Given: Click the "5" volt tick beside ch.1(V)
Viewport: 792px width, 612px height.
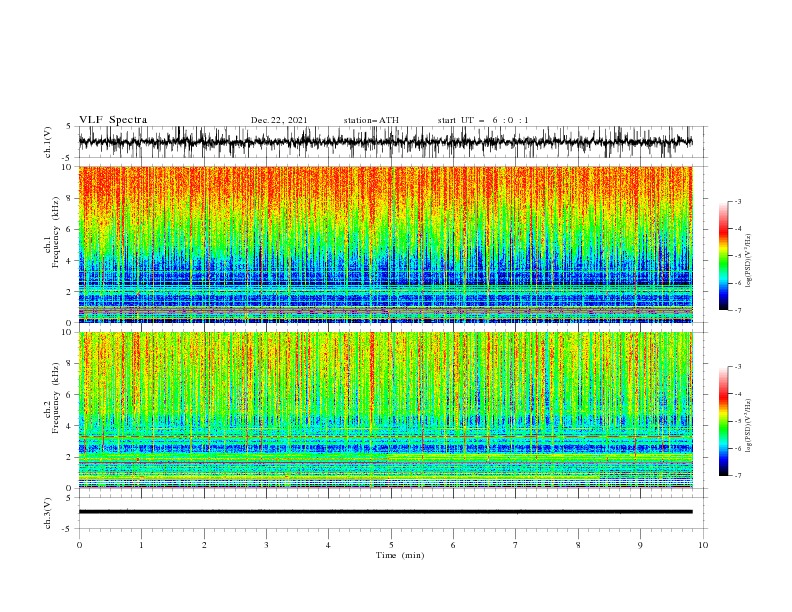Looking at the screenshot, I should [69, 127].
